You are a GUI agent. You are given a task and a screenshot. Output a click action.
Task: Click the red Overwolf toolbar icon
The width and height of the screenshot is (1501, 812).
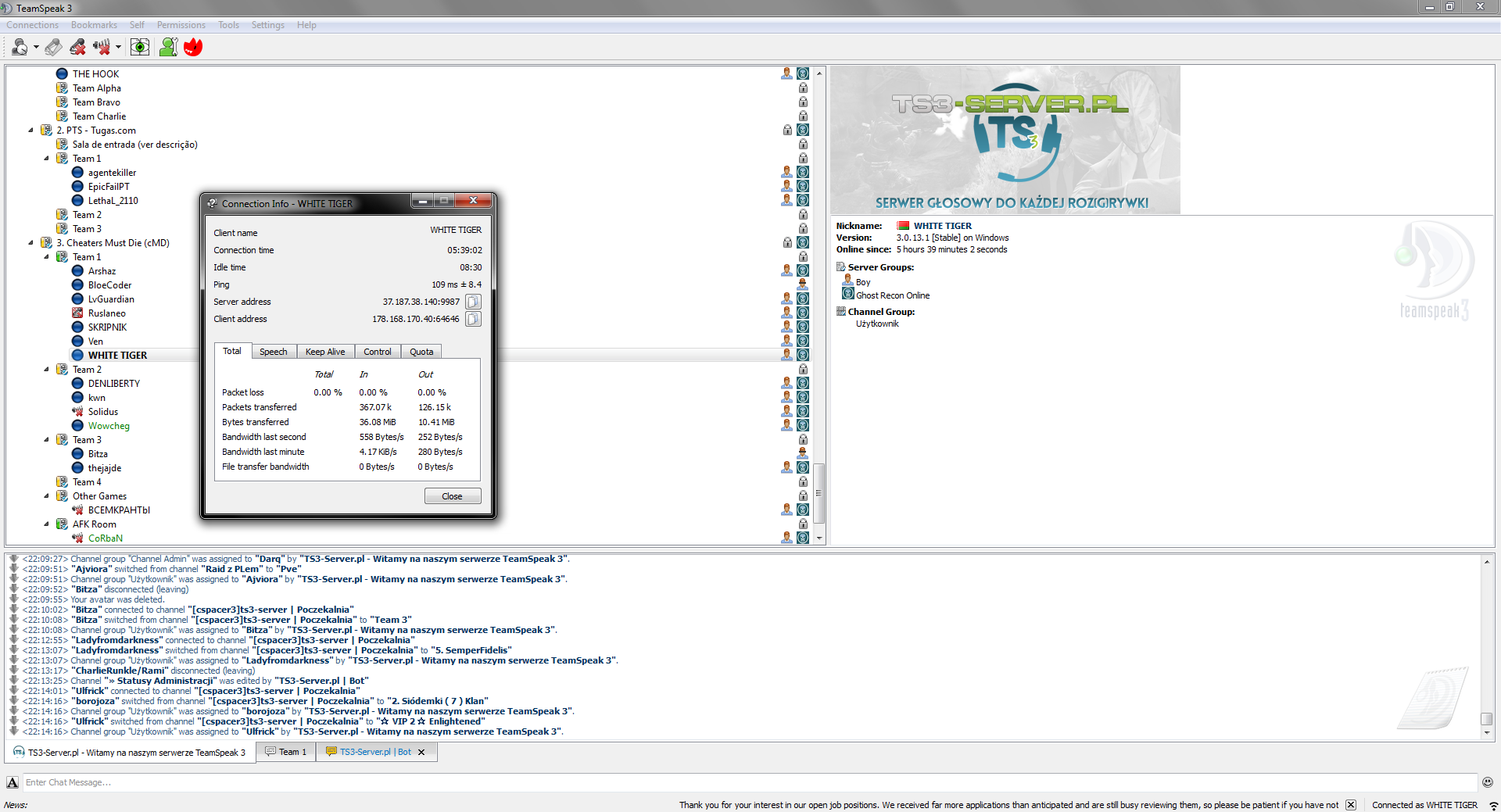point(193,48)
